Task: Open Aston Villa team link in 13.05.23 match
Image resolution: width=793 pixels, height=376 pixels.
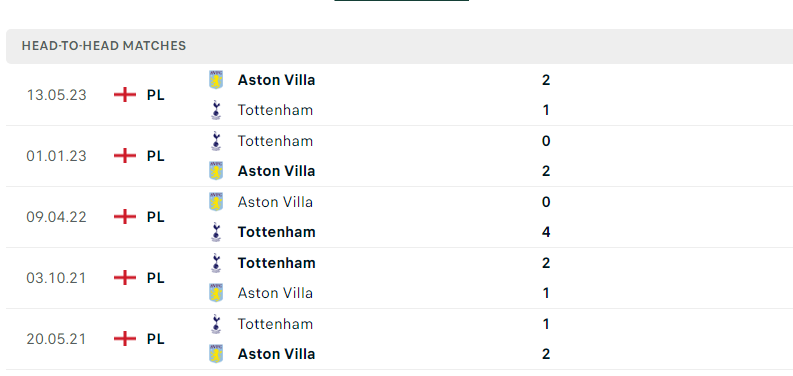Action: pyautogui.click(x=276, y=80)
